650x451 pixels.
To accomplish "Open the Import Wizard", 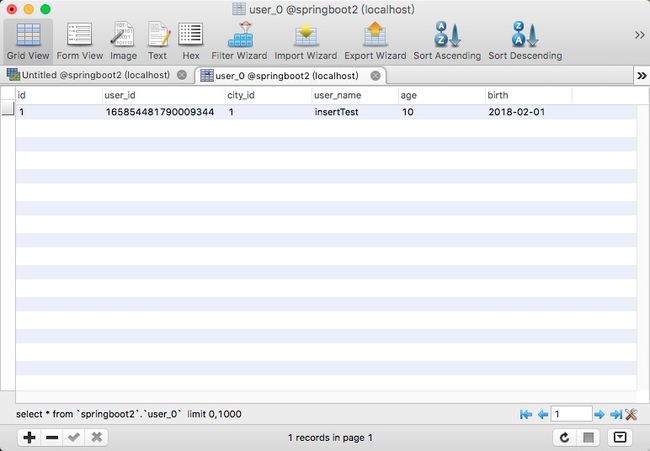I will [x=306, y=41].
